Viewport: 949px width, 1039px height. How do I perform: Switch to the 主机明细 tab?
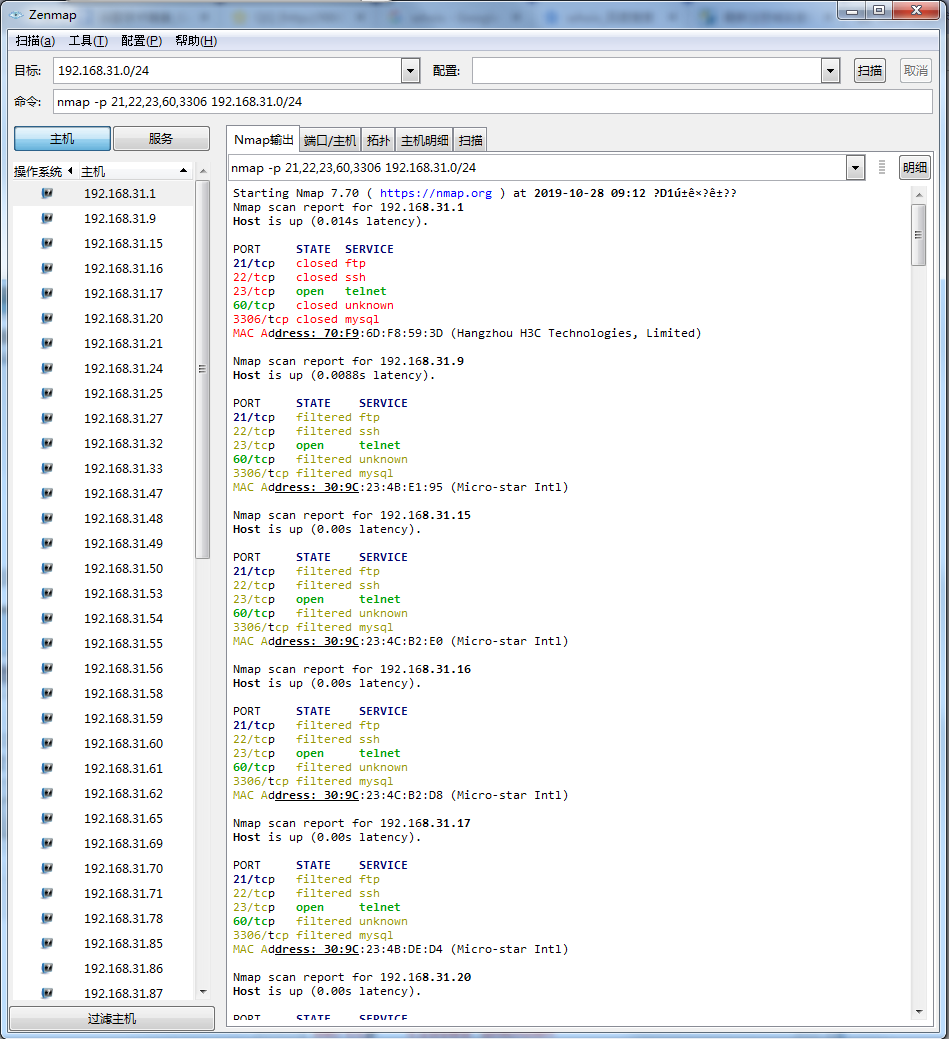point(424,140)
